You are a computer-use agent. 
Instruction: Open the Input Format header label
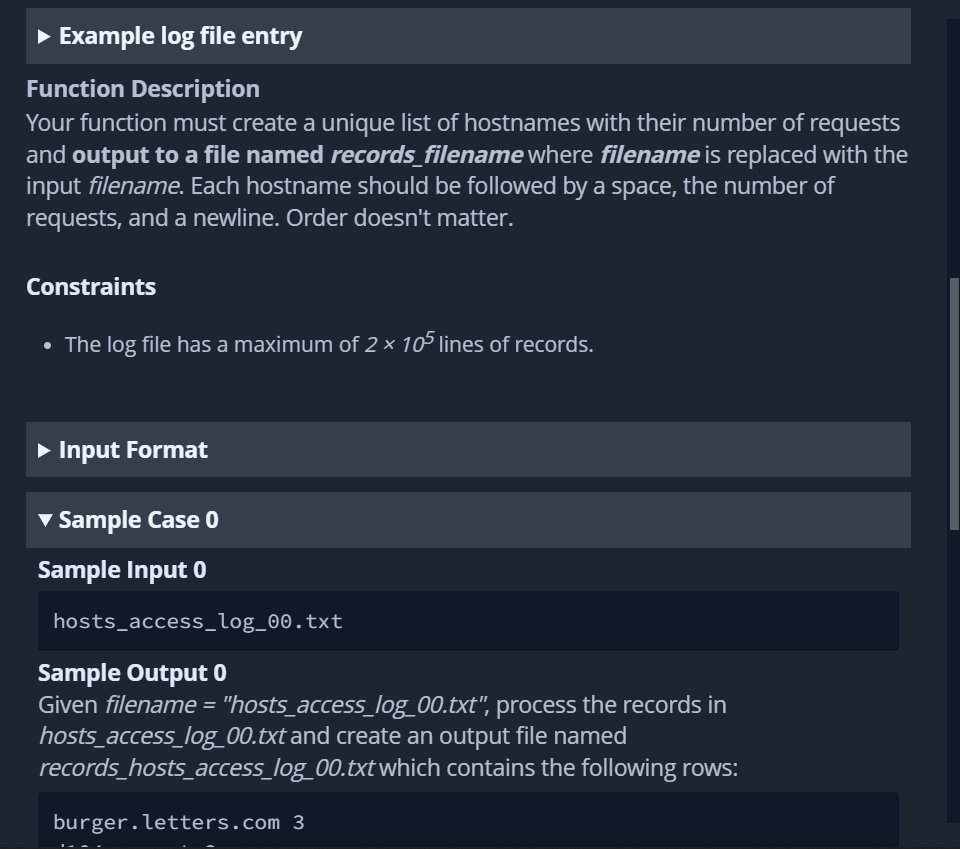point(133,450)
